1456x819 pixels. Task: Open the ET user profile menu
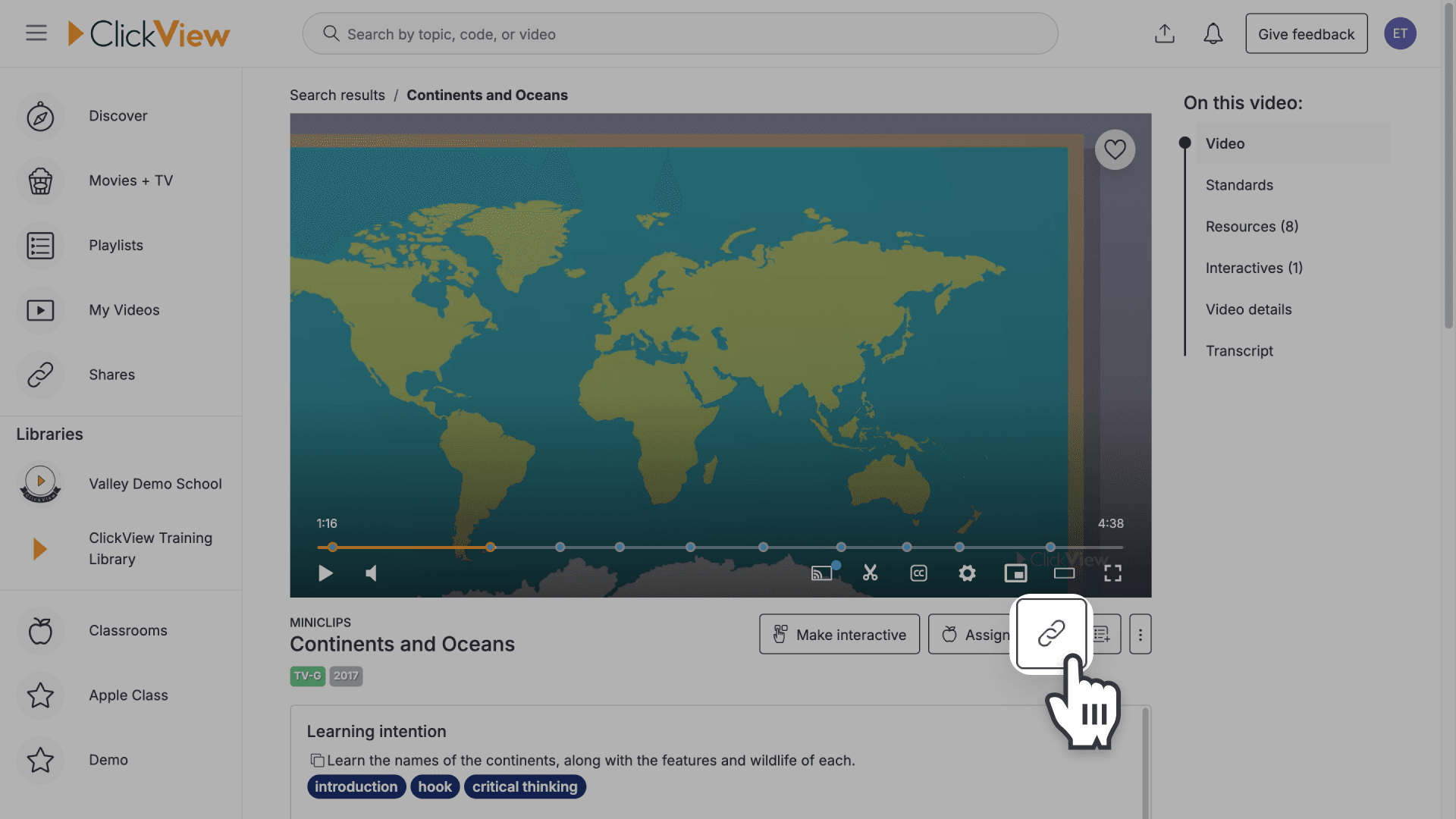pos(1400,33)
